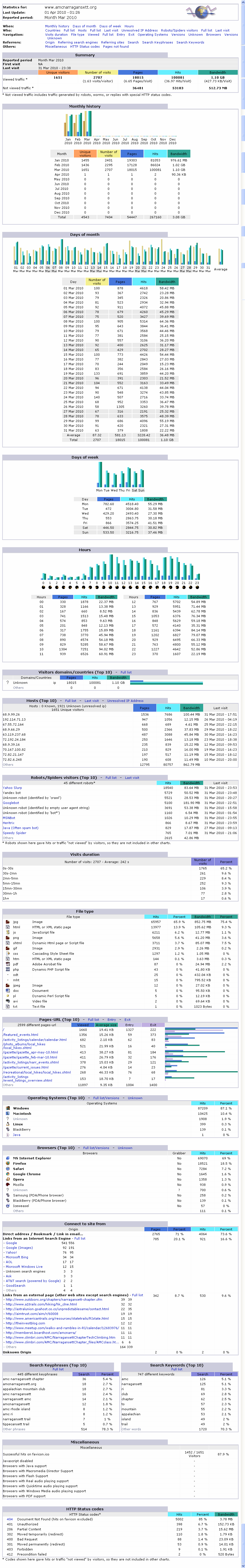Open the Days of month navigation link

tap(84, 26)
